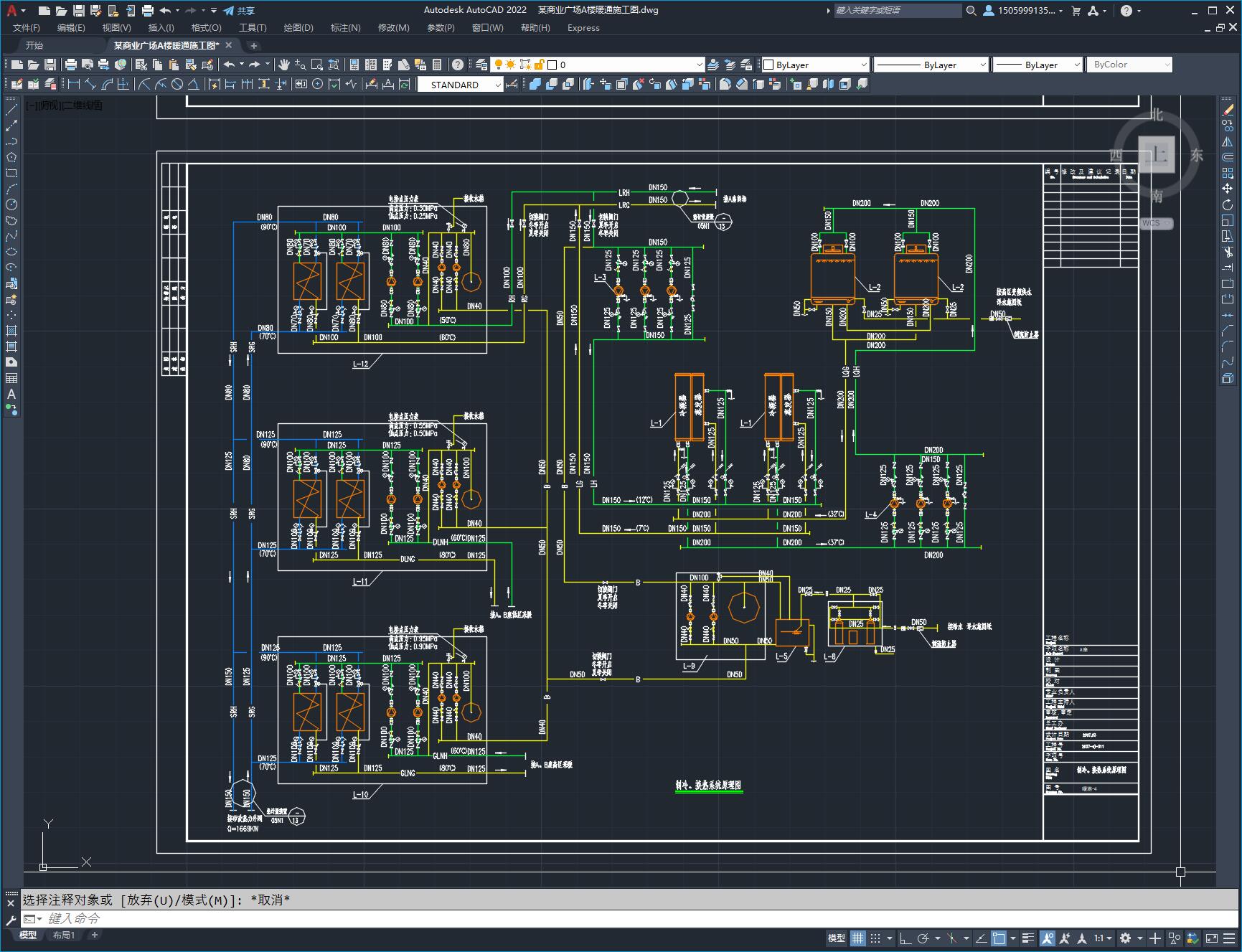
Task: Select the Erase tool on the modify toolbar
Action: (1228, 110)
